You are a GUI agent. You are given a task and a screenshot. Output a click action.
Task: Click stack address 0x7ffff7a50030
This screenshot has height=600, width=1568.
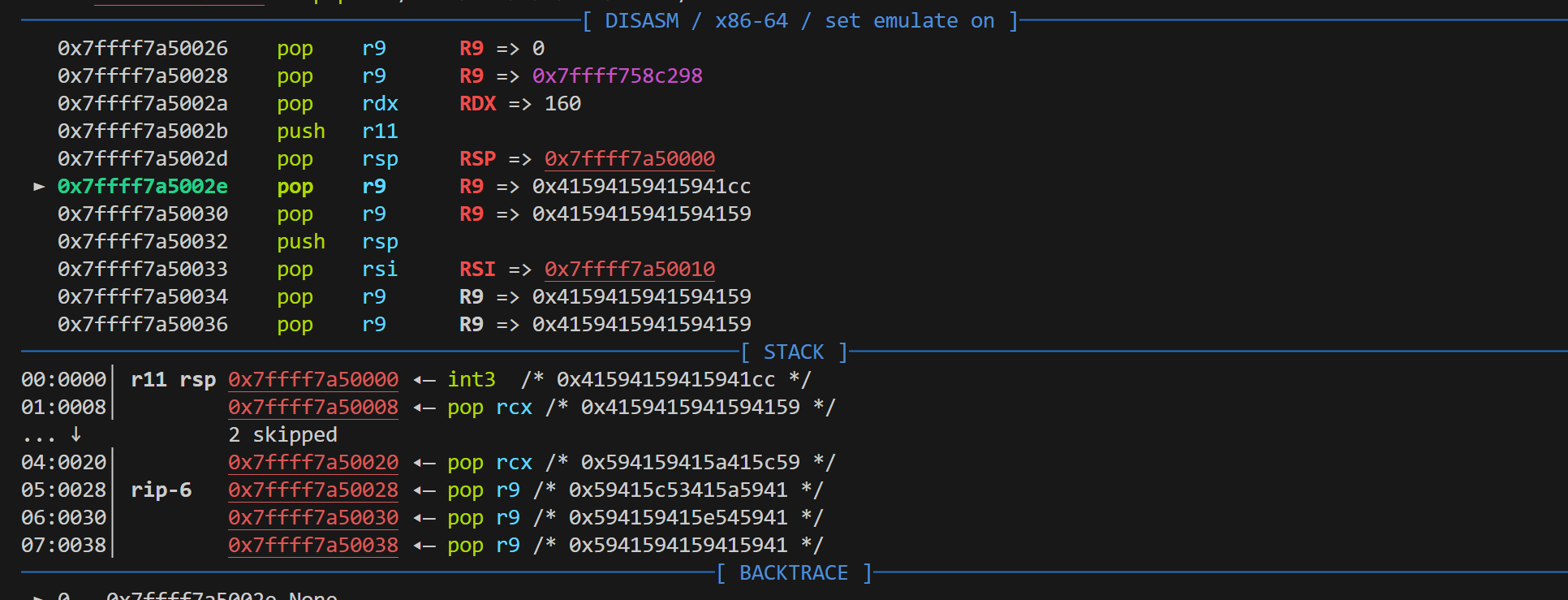click(x=312, y=518)
